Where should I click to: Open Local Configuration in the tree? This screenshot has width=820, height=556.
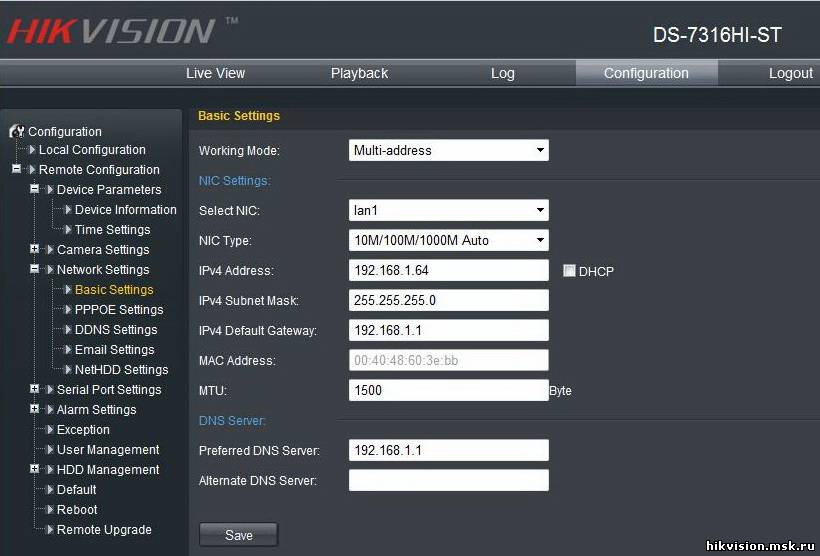point(93,150)
